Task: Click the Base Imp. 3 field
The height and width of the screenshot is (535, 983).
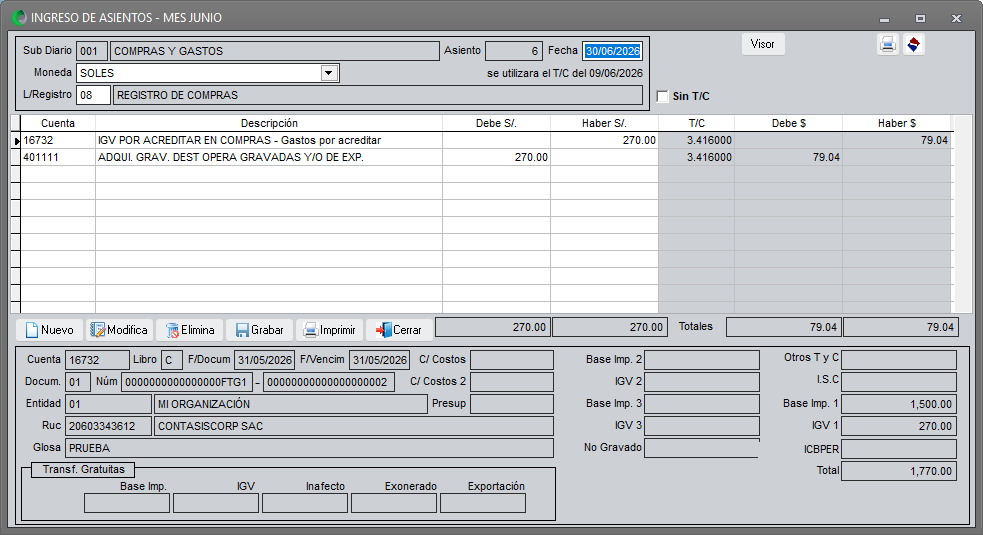Action: point(702,404)
